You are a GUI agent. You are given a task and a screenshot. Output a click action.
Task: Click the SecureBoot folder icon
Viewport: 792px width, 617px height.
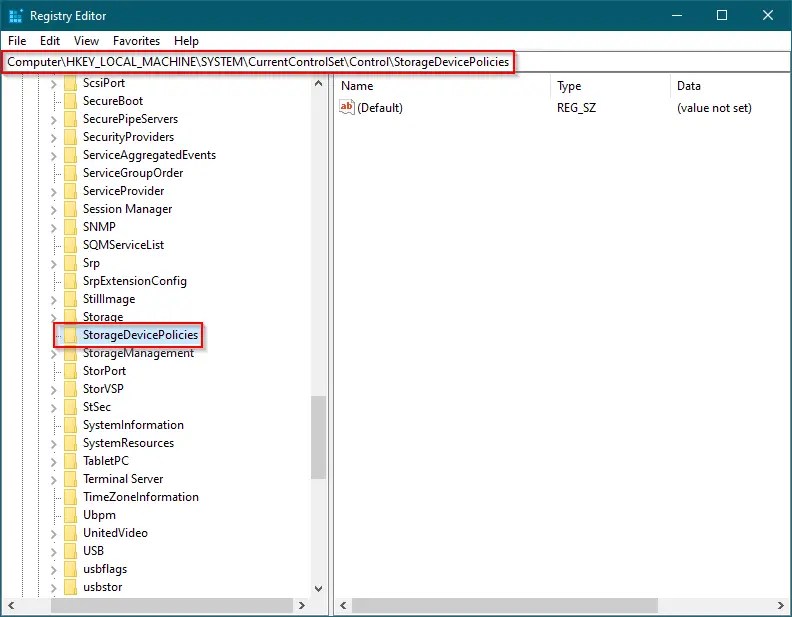[x=71, y=101]
